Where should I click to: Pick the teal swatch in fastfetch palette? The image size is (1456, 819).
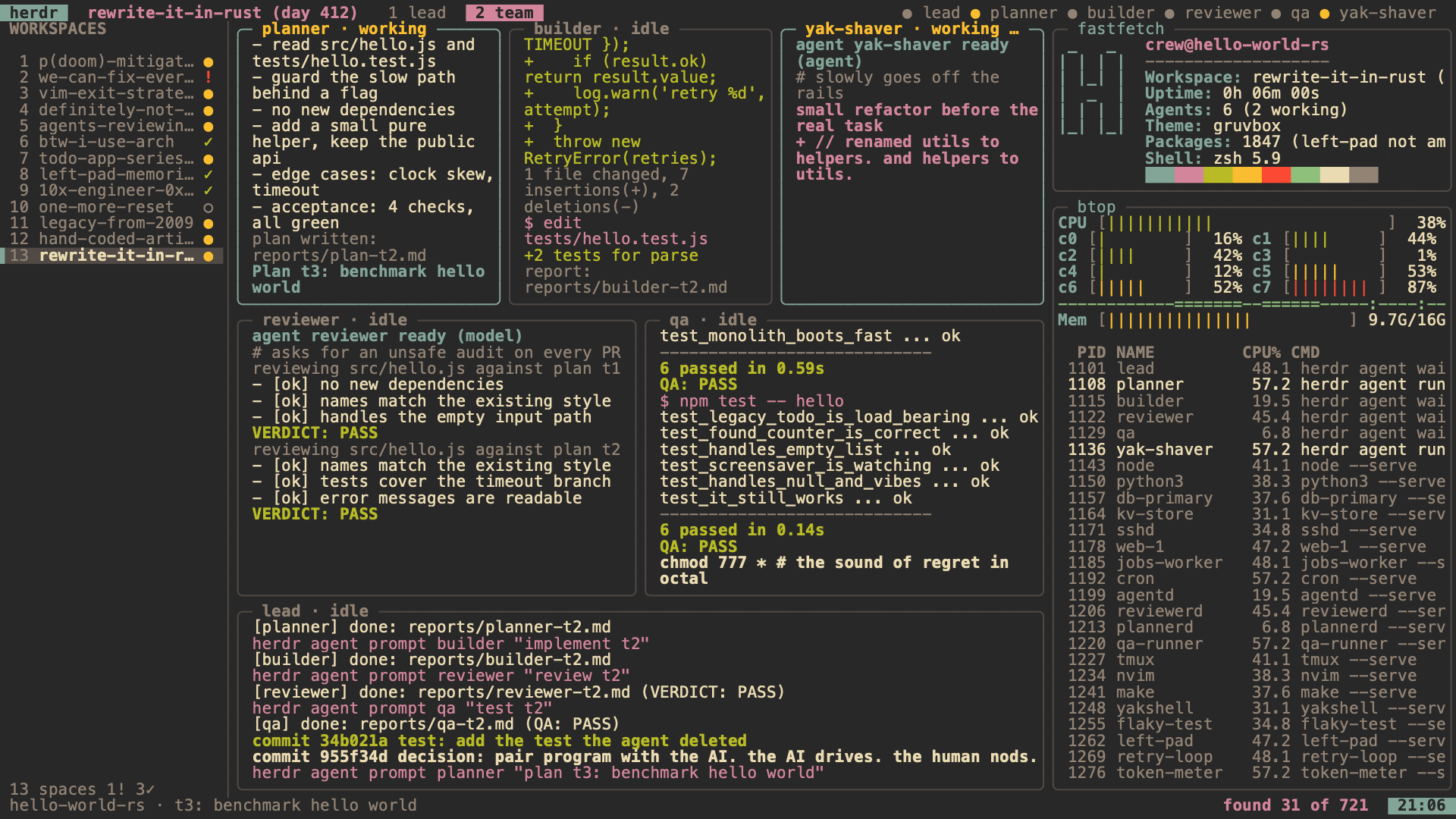tap(1159, 175)
